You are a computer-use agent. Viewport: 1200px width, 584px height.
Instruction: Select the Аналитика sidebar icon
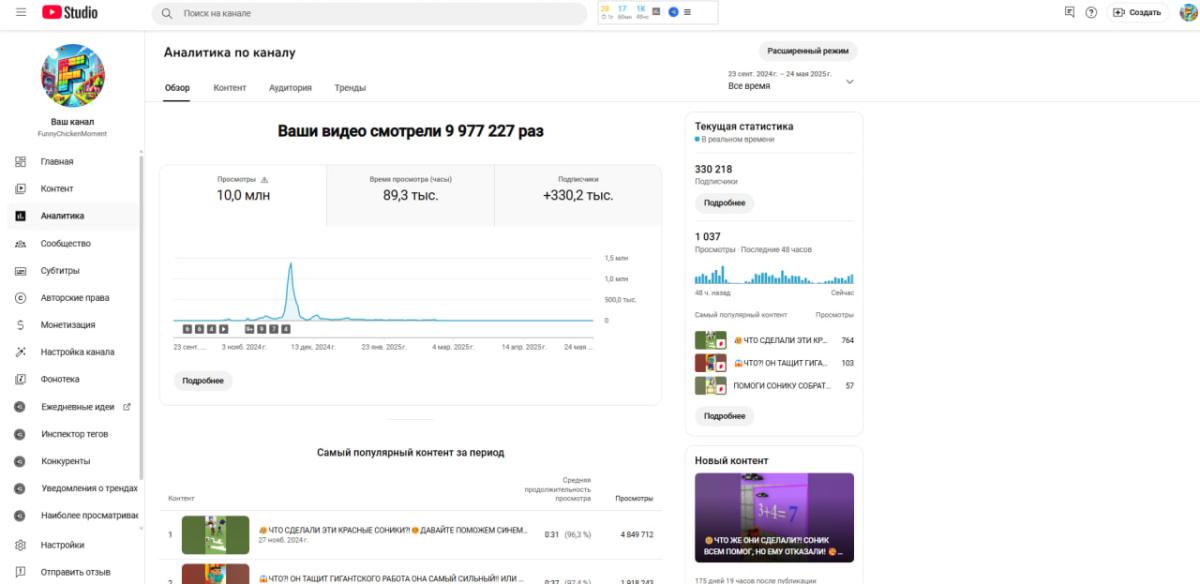[20, 216]
